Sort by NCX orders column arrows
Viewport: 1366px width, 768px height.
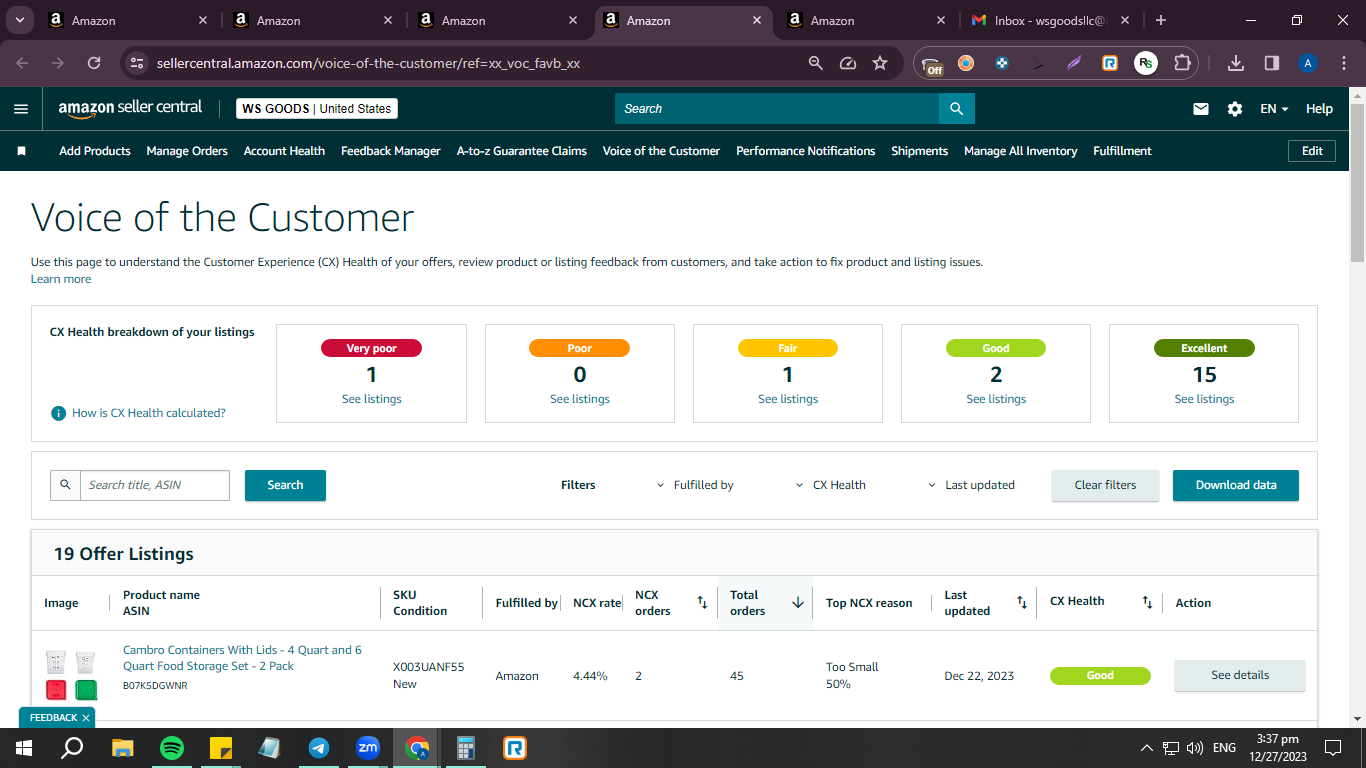(x=702, y=602)
